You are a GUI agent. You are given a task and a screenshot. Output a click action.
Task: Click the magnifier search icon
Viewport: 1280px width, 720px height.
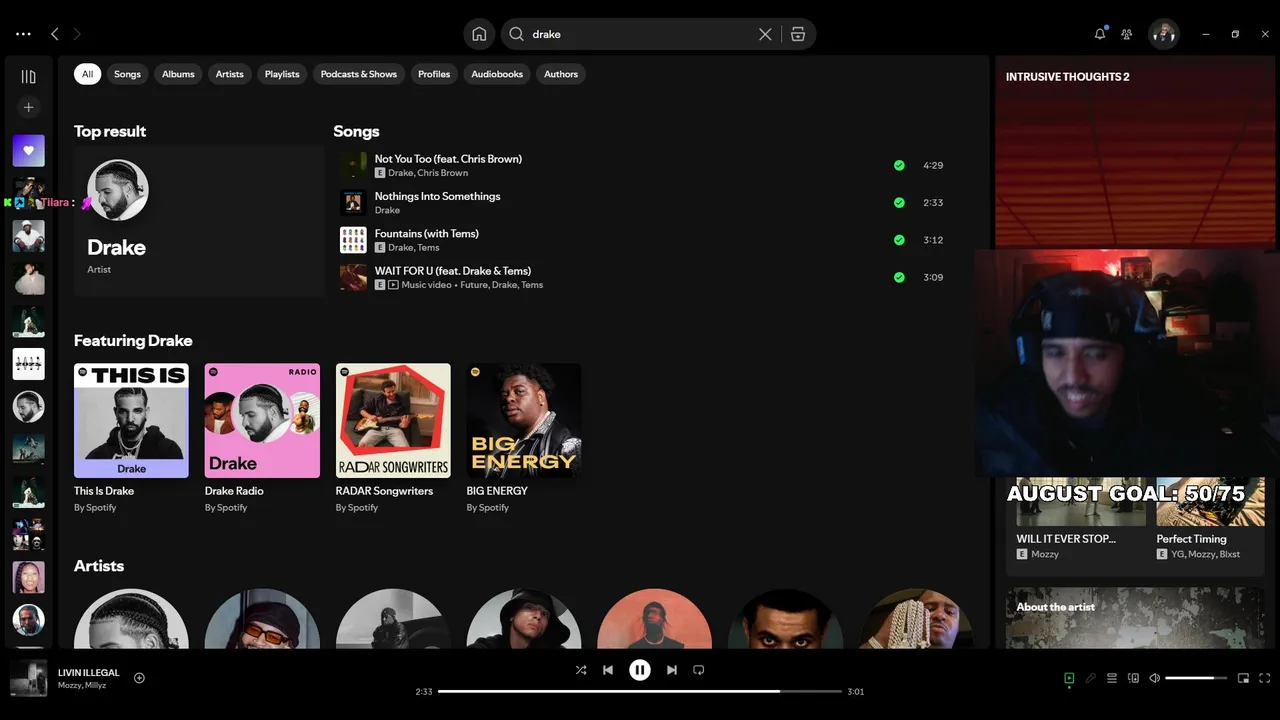pos(516,34)
